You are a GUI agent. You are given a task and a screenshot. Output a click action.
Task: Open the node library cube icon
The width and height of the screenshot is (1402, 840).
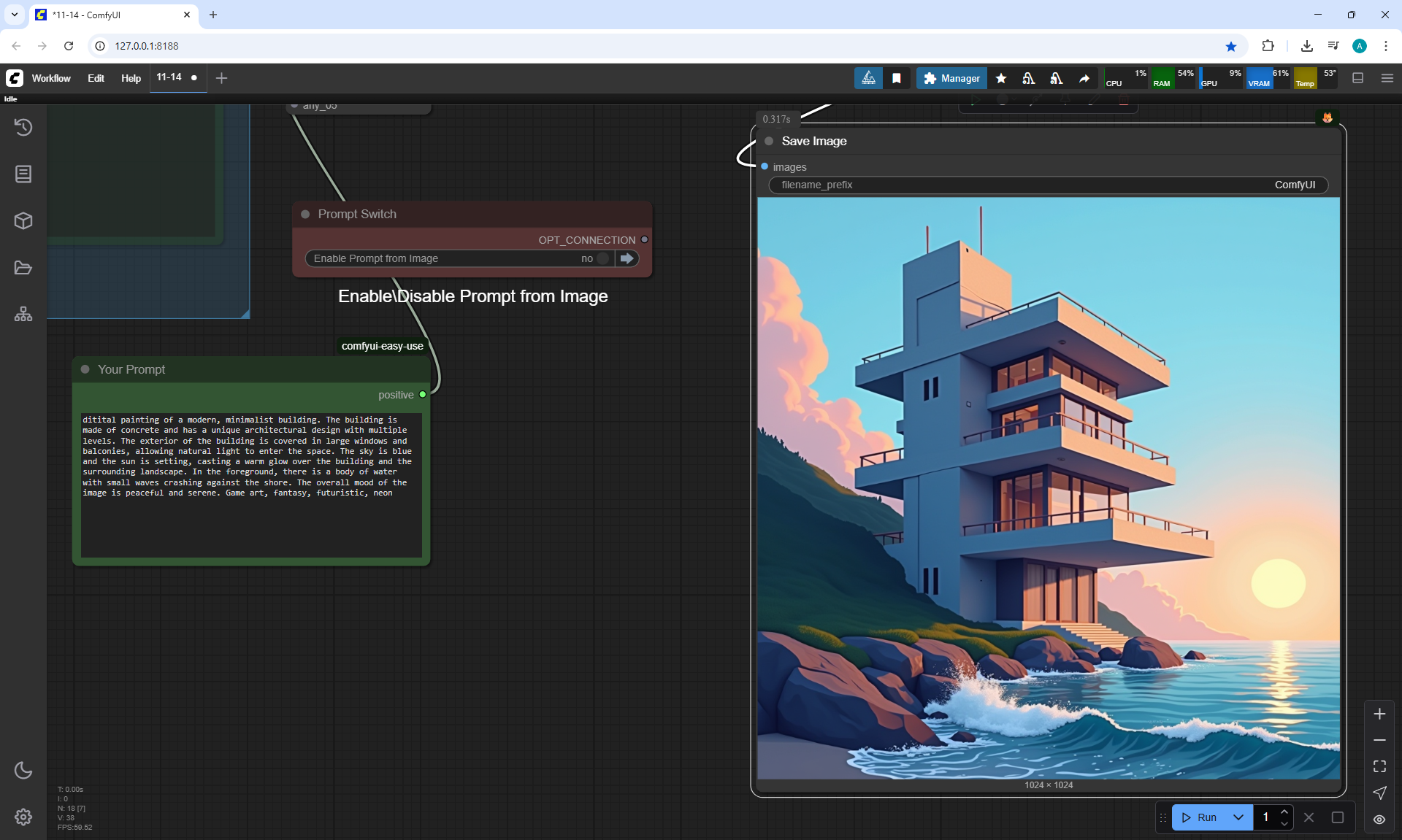23,220
